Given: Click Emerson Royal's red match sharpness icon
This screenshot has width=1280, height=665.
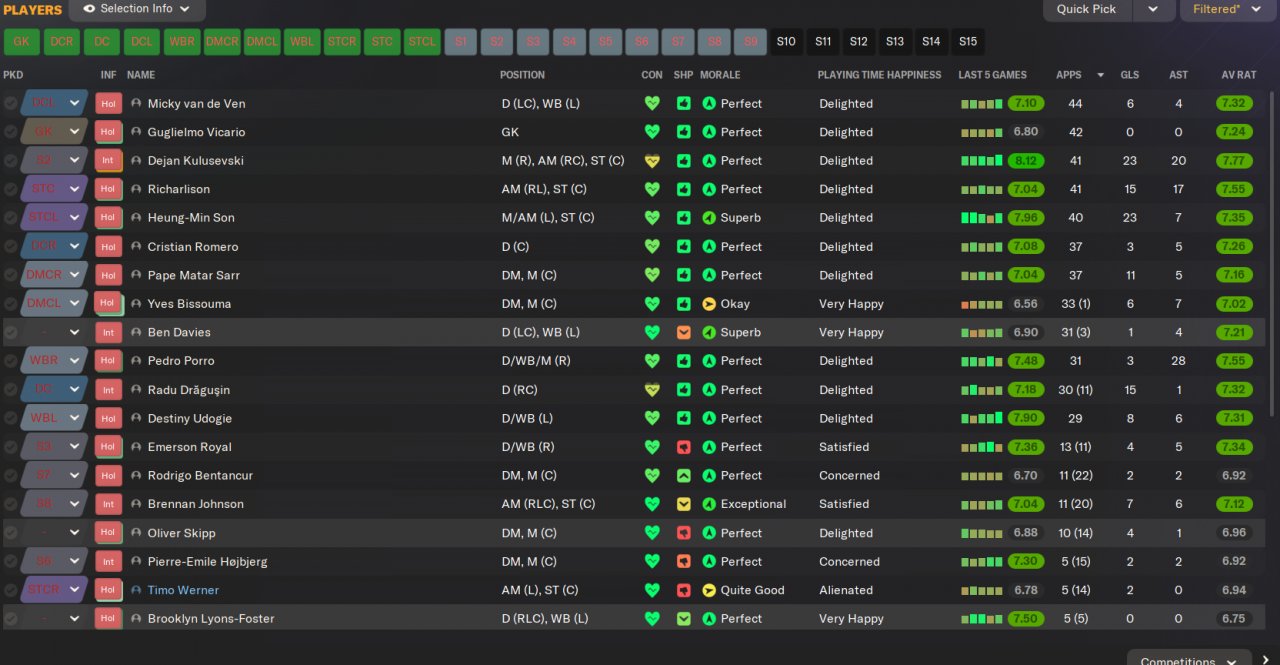Looking at the screenshot, I should pos(684,447).
